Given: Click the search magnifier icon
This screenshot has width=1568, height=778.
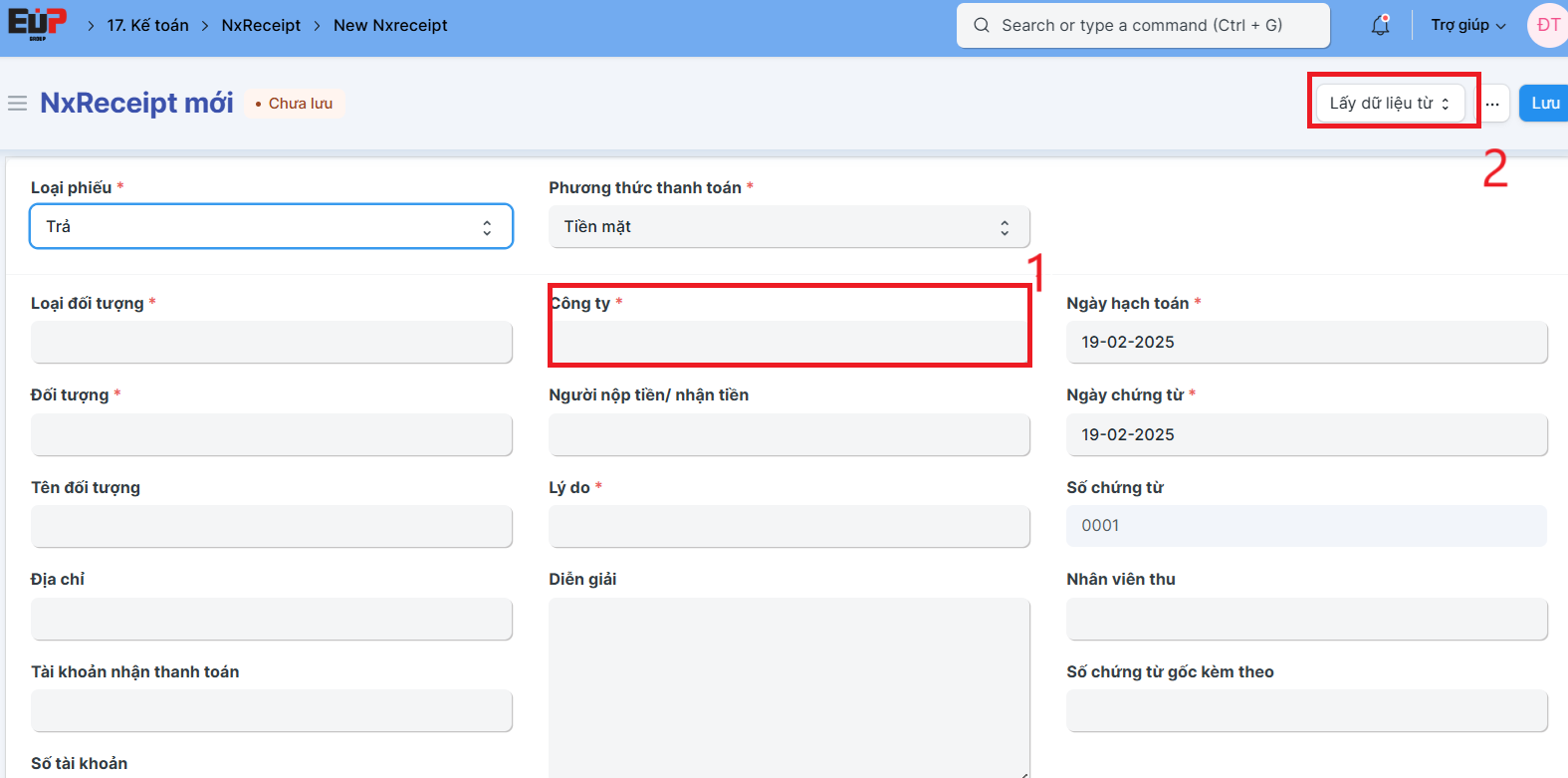Looking at the screenshot, I should pyautogui.click(x=982, y=26).
